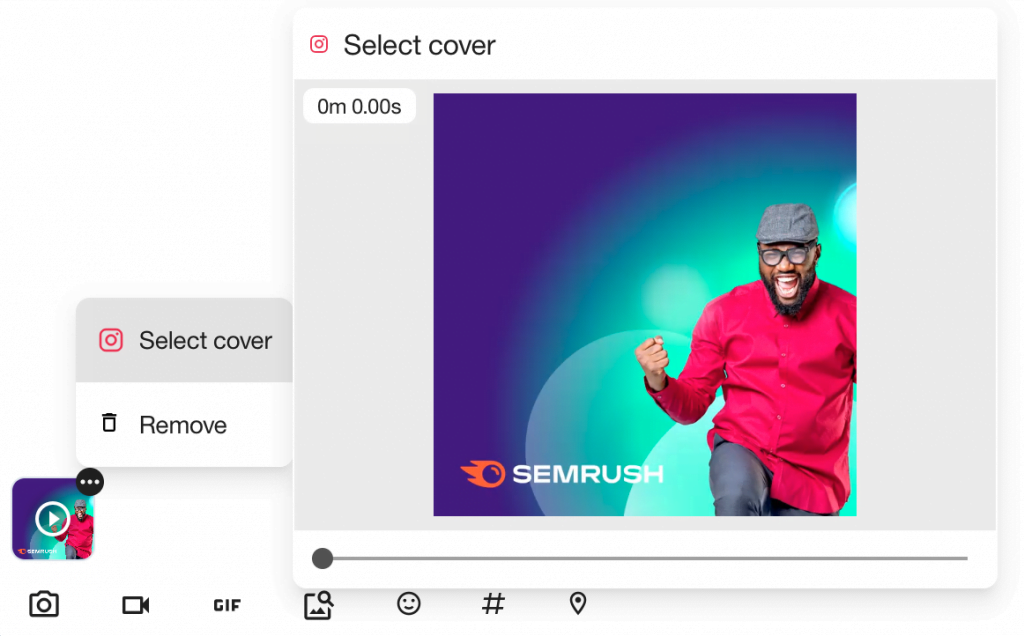
Task: Open the emoji picker
Action: pos(409,603)
